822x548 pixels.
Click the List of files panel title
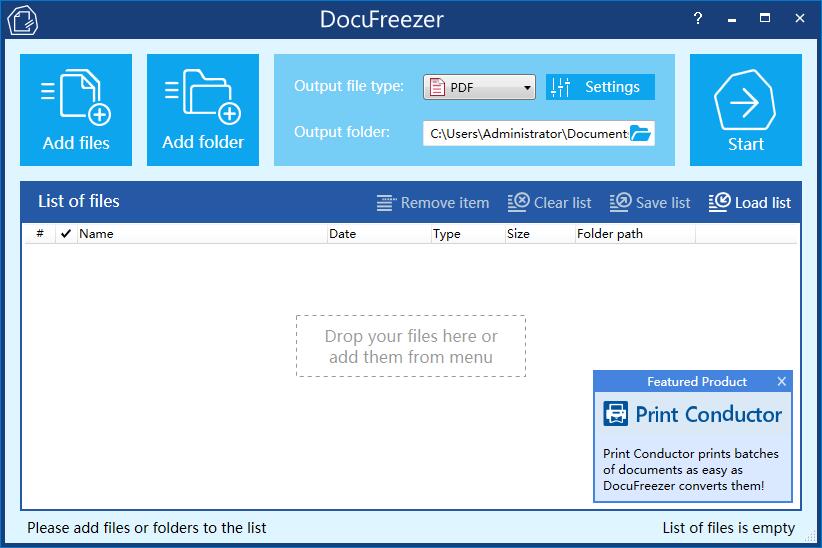click(79, 201)
